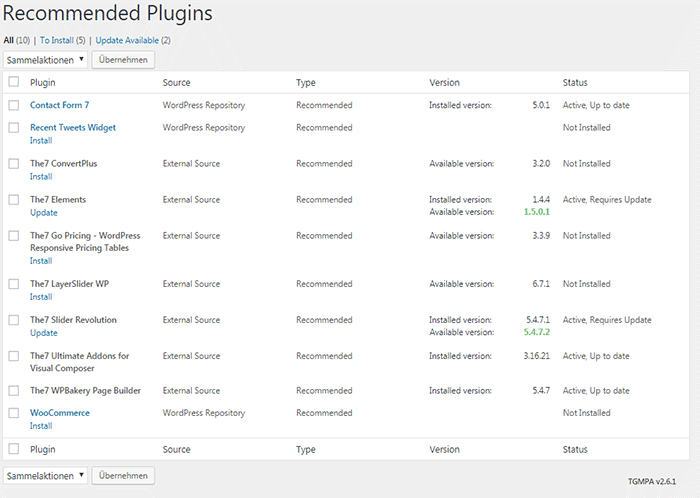The height and width of the screenshot is (498, 700).
Task: Check The7 Elements row checkbox
Action: tap(14, 199)
